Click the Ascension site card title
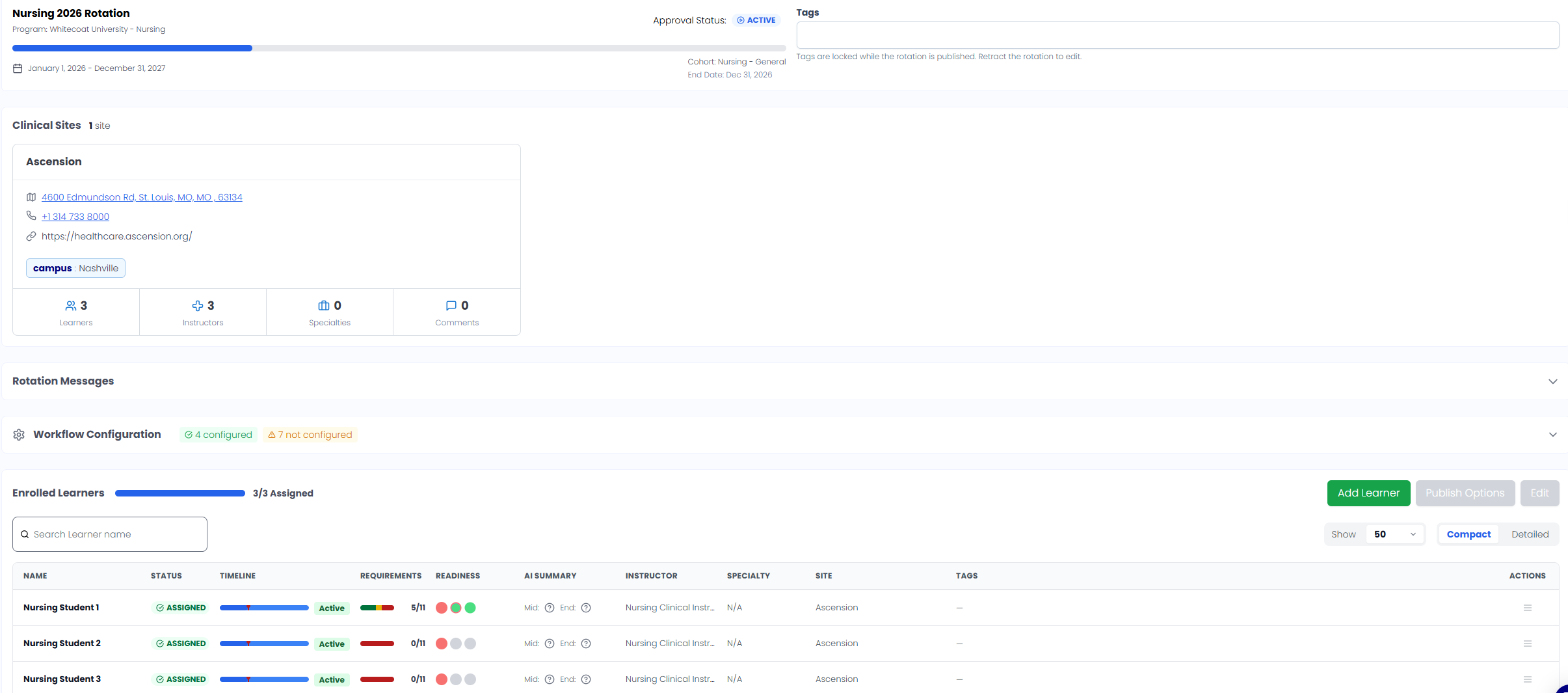Image resolution: width=1568 pixels, height=693 pixels. [54, 162]
